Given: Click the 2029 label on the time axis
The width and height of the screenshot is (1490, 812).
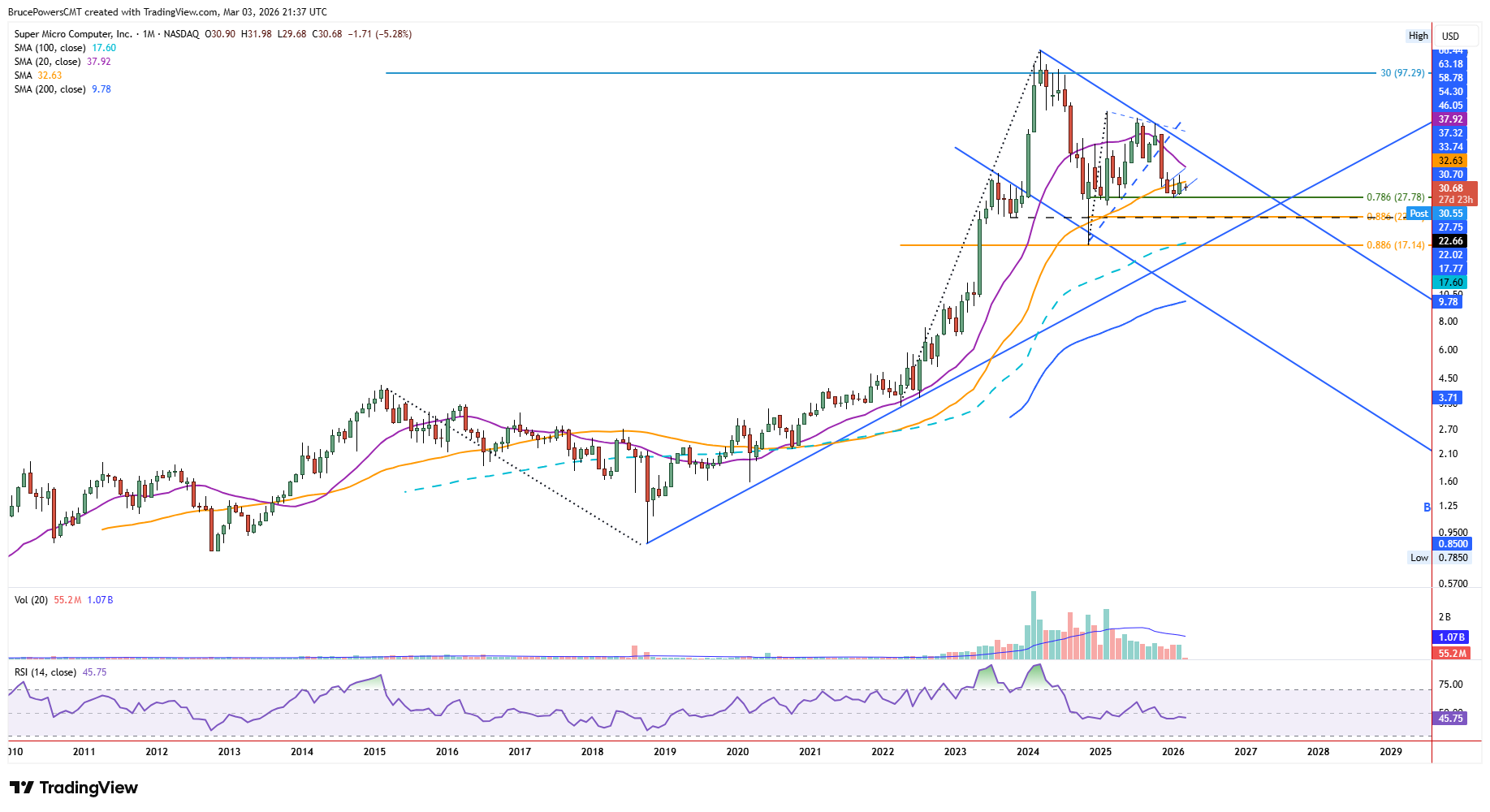Looking at the screenshot, I should pyautogui.click(x=1391, y=752).
